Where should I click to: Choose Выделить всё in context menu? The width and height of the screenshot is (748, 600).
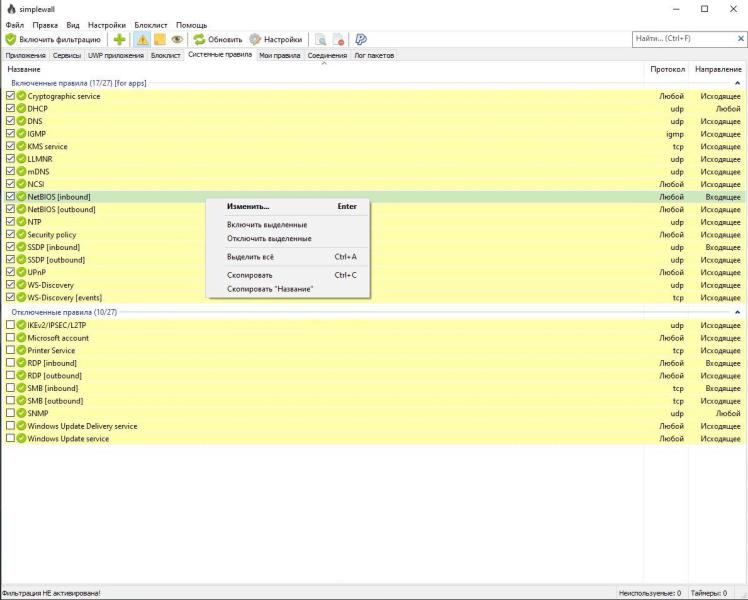[x=288, y=257]
